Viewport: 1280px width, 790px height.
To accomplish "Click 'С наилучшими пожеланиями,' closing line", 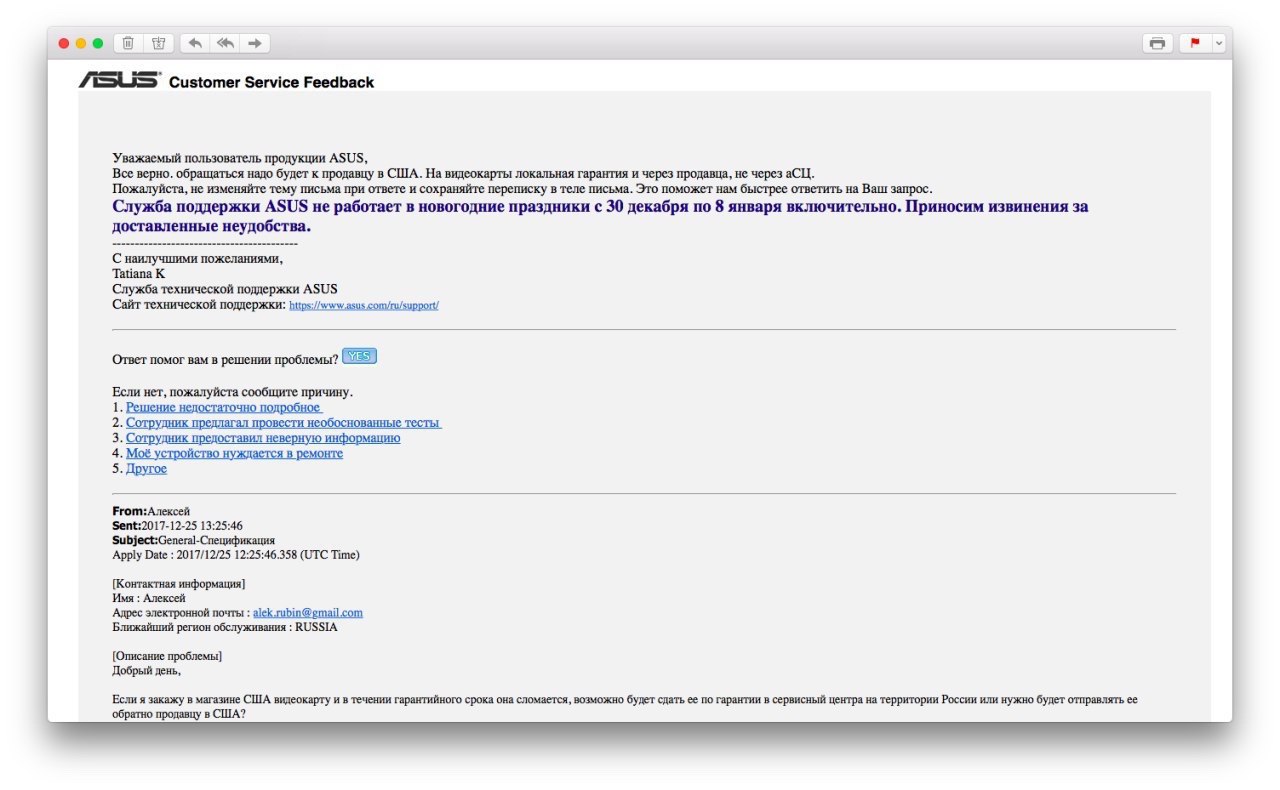I will coord(197,258).
